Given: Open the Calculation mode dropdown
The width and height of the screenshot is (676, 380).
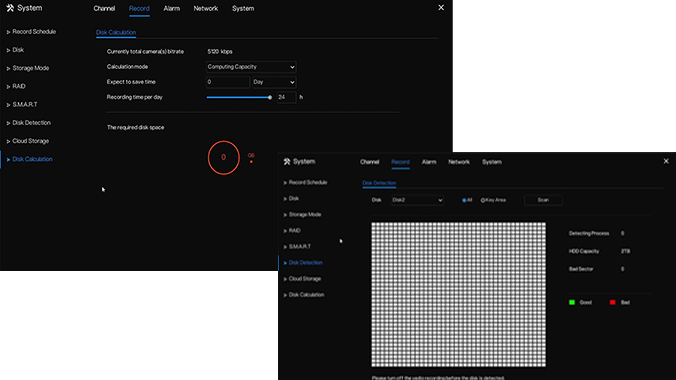Looking at the screenshot, I should pos(251,67).
